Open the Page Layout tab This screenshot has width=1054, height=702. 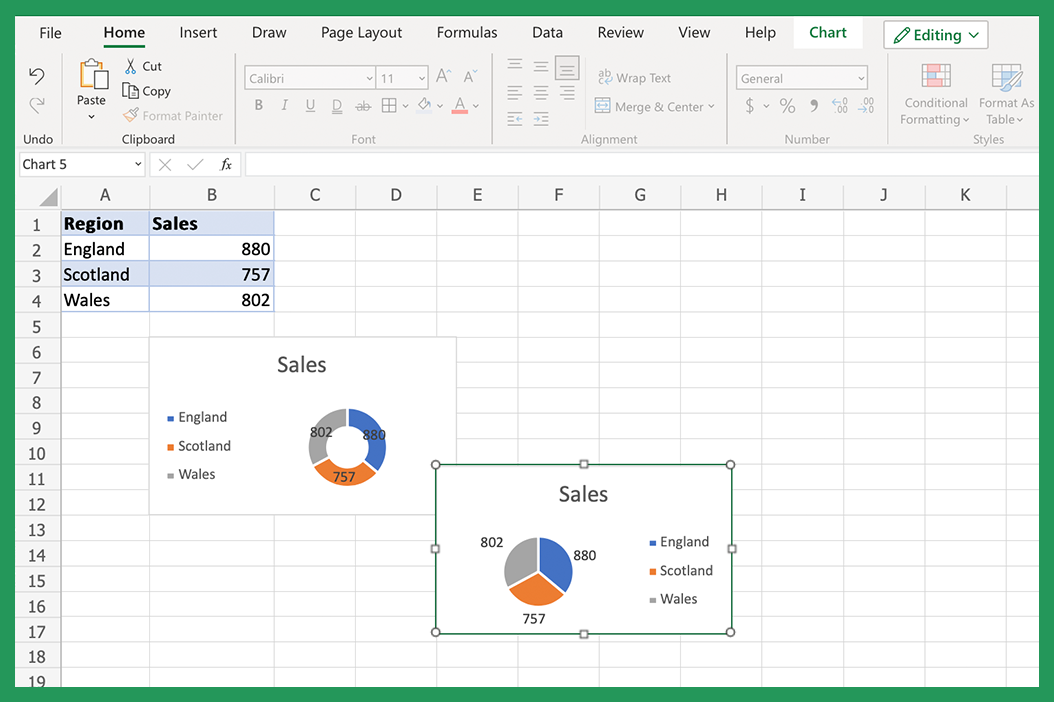tap(361, 33)
